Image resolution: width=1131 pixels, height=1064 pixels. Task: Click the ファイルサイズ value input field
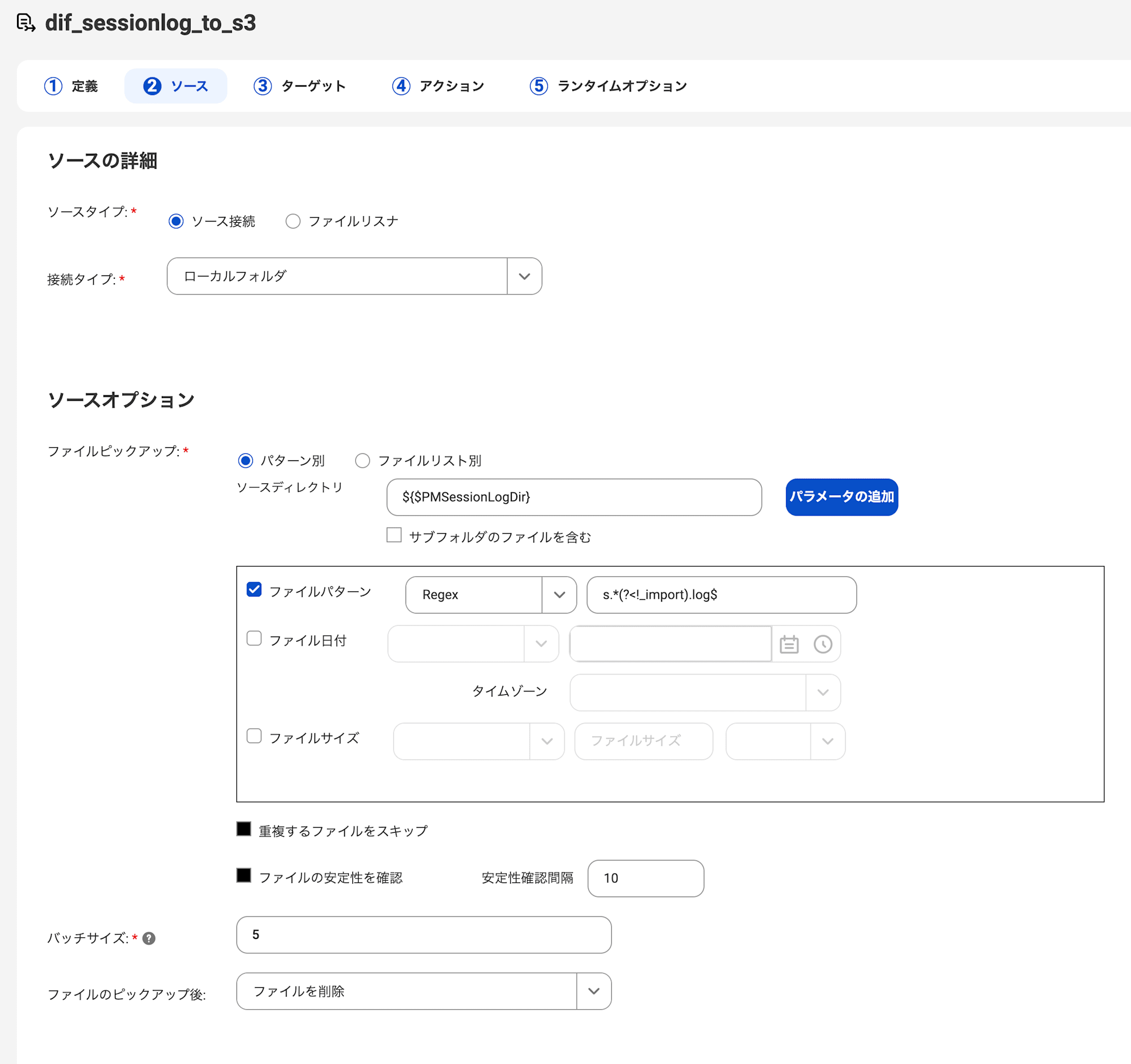point(644,742)
